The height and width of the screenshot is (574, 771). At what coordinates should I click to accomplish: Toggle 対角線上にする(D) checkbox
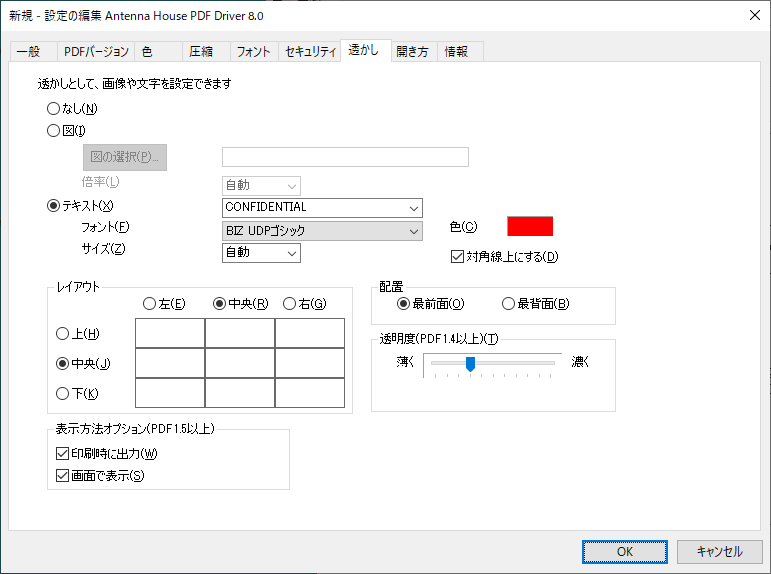click(x=459, y=256)
